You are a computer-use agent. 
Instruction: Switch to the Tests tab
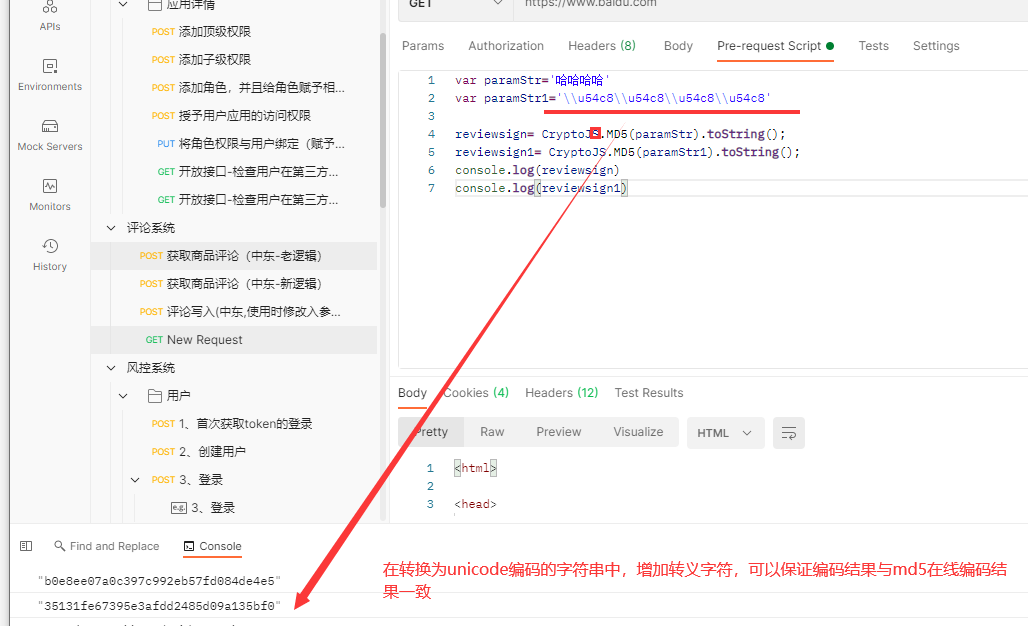pyautogui.click(x=873, y=45)
